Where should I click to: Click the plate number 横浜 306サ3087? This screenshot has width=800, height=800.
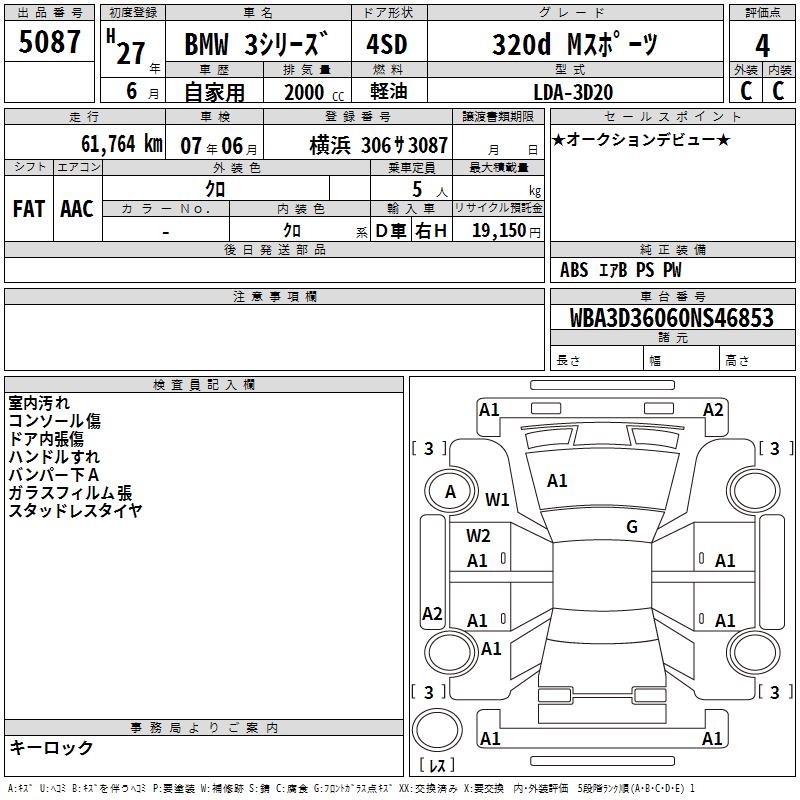379,145
